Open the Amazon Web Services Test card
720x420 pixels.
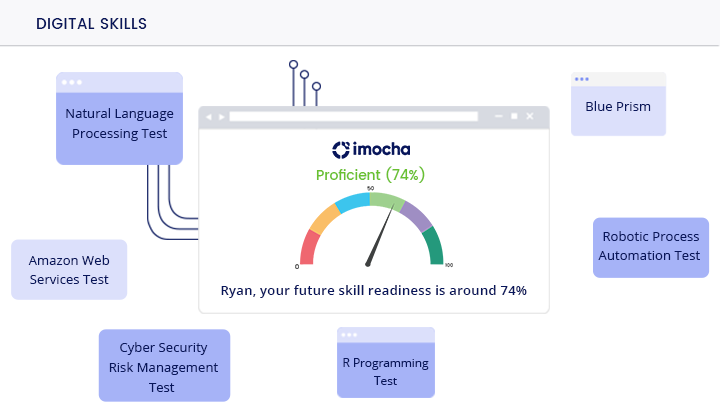[69, 269]
